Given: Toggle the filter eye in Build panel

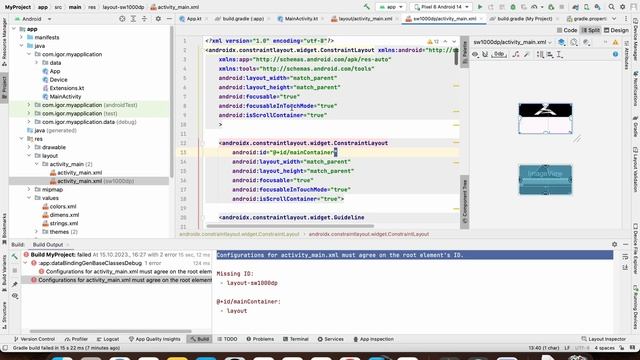Looking at the screenshot, I should [15, 296].
